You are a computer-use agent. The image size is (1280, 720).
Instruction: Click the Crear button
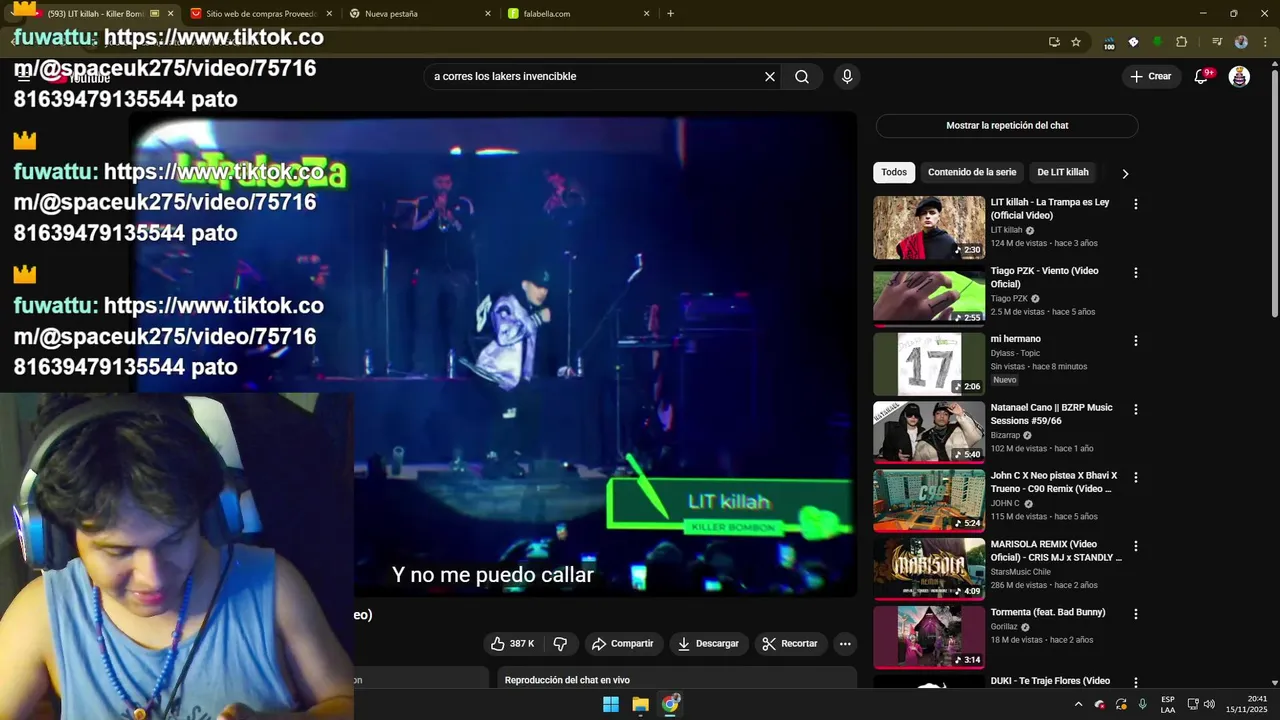click(x=1151, y=76)
